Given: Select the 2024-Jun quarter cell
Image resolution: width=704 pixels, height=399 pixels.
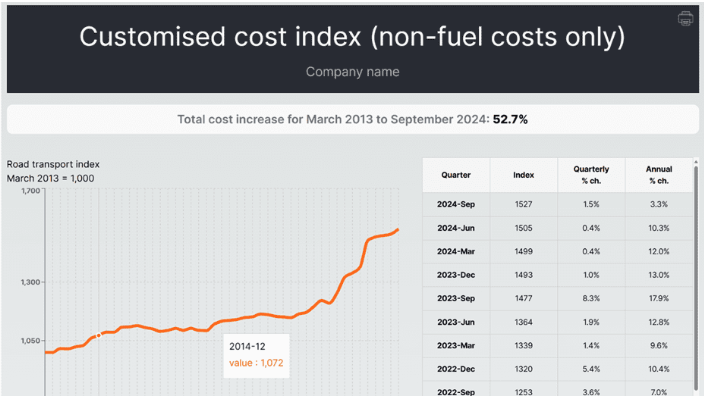Looking at the screenshot, I should point(456,228).
